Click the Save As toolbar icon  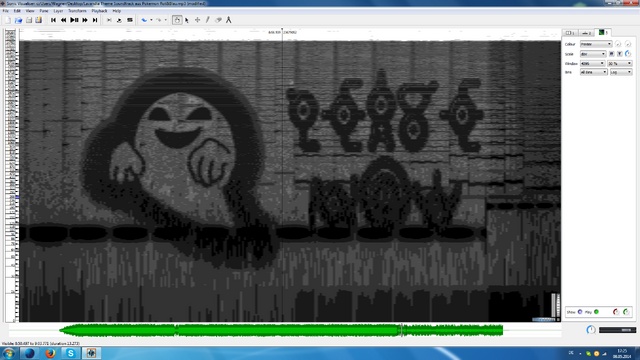39,20
